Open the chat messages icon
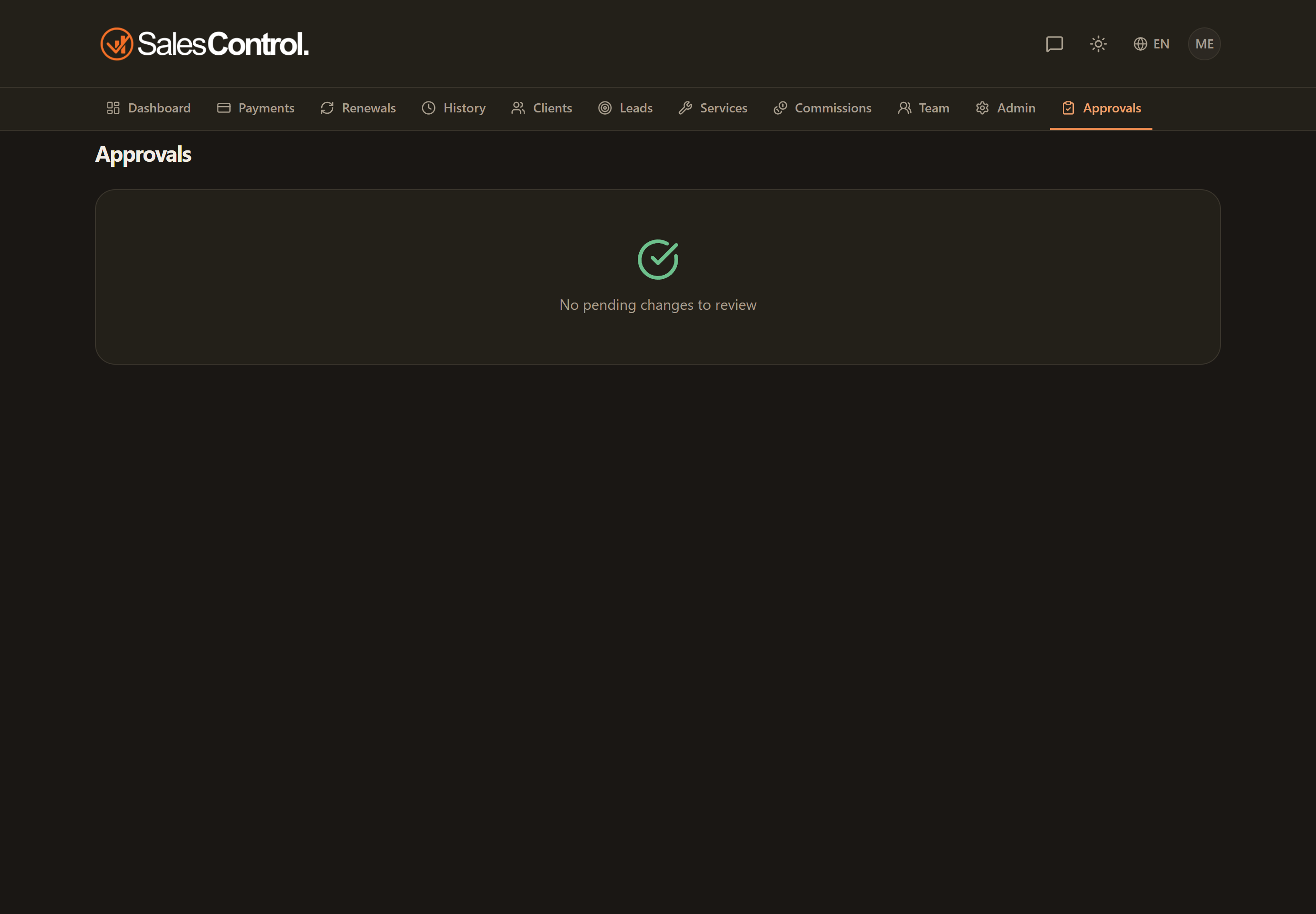 point(1054,44)
